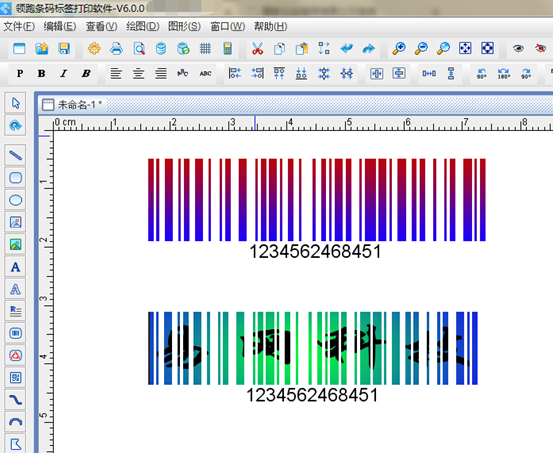555x455 pixels.
Task: Open the 帮助(H) menu
Action: [x=270, y=26]
